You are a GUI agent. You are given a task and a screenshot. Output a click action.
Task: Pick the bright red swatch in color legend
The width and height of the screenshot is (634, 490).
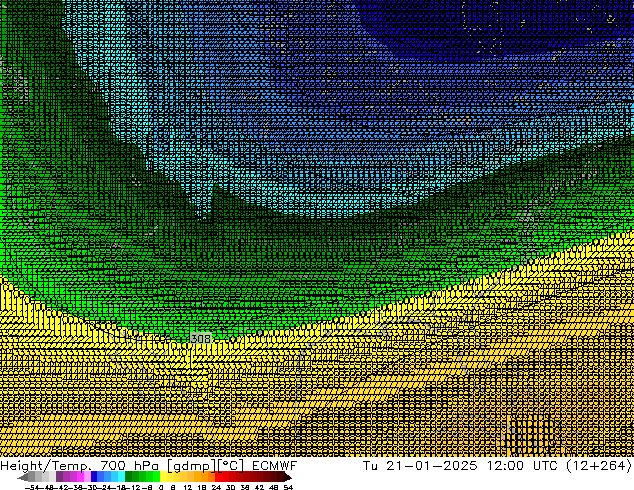tap(219, 477)
